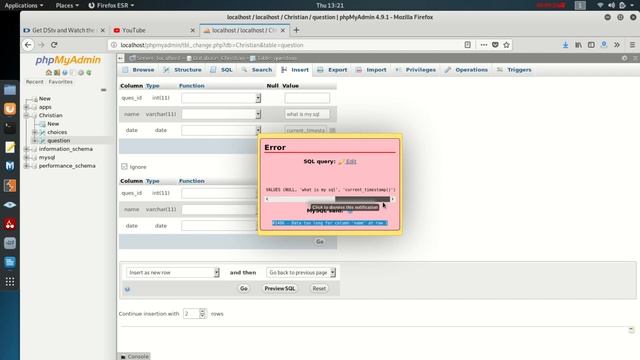
Task: Bookmark this page with star icon
Action: click(x=507, y=45)
